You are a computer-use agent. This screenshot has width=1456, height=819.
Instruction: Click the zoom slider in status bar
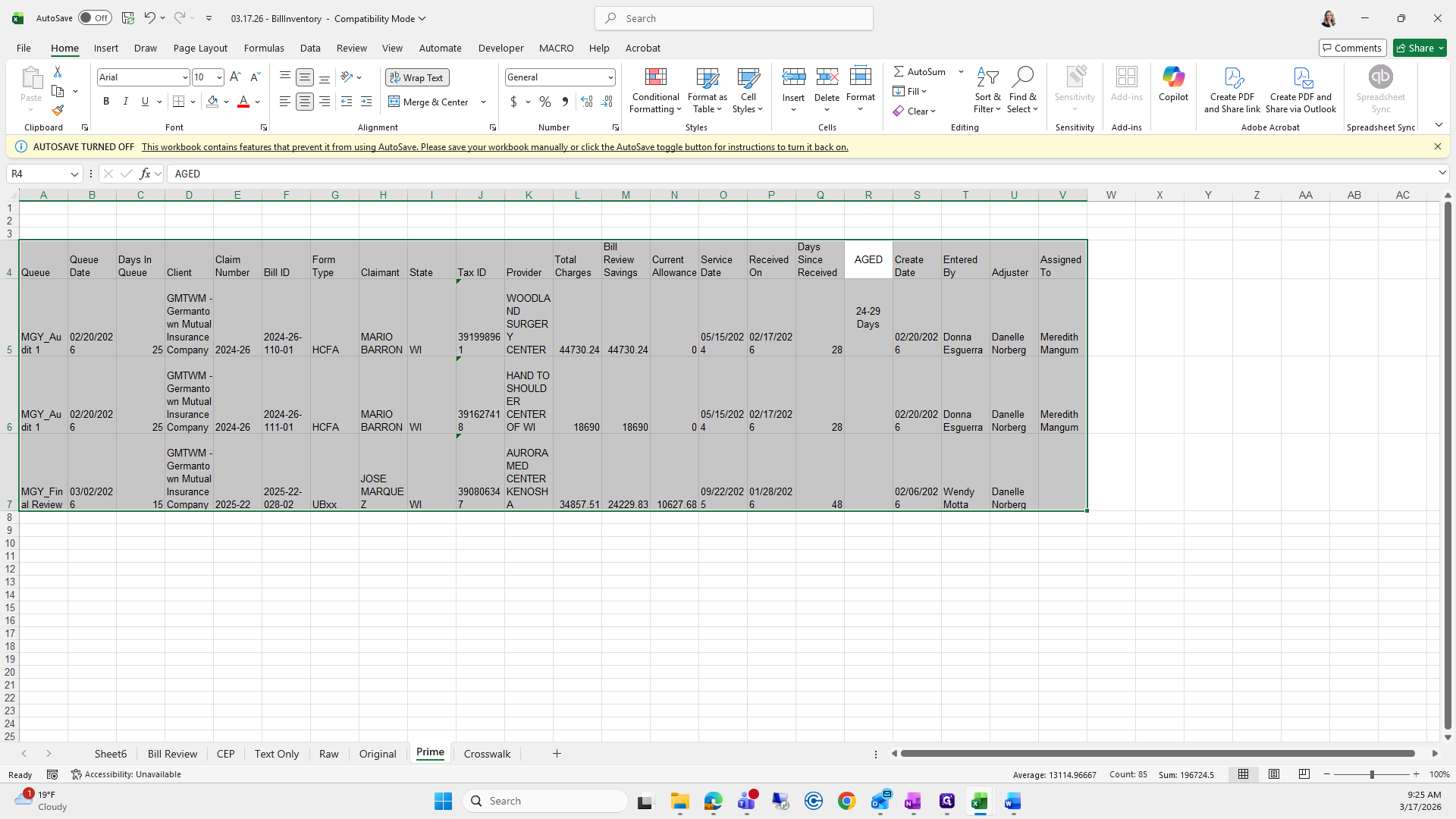(1371, 774)
